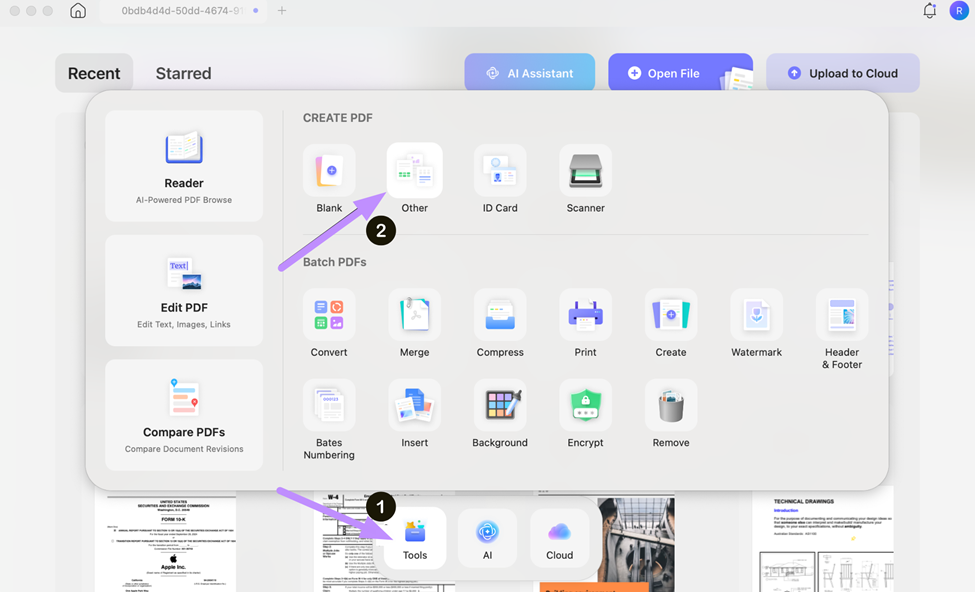975x592 pixels.
Task: Open the Bates Numbering tool
Action: 329,405
